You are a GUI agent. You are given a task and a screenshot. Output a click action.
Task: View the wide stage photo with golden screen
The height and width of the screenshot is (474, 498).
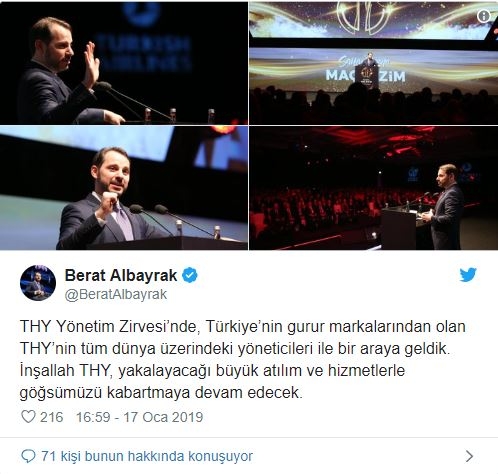374,62
